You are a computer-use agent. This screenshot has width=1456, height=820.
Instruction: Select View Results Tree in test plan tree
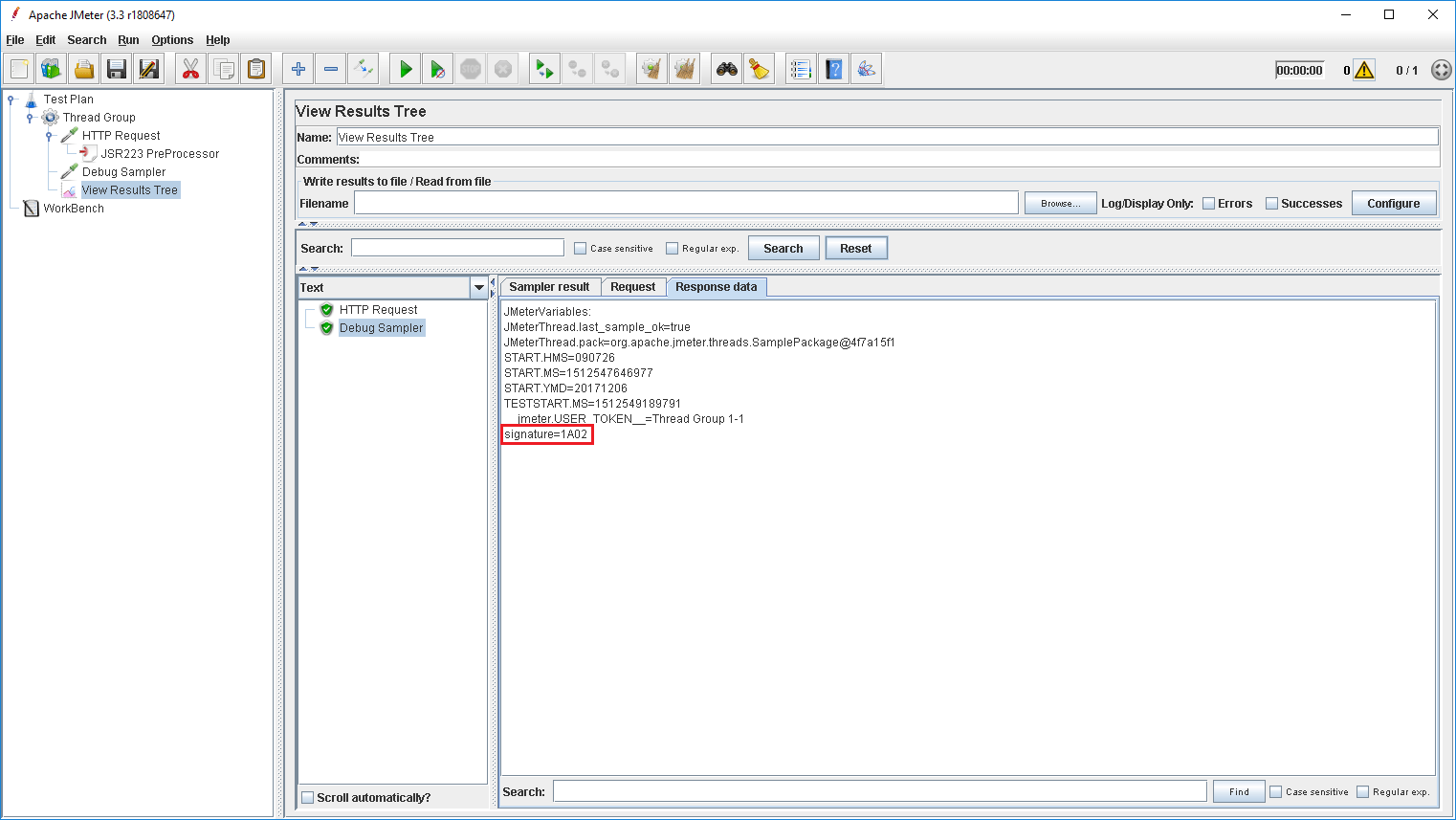130,190
